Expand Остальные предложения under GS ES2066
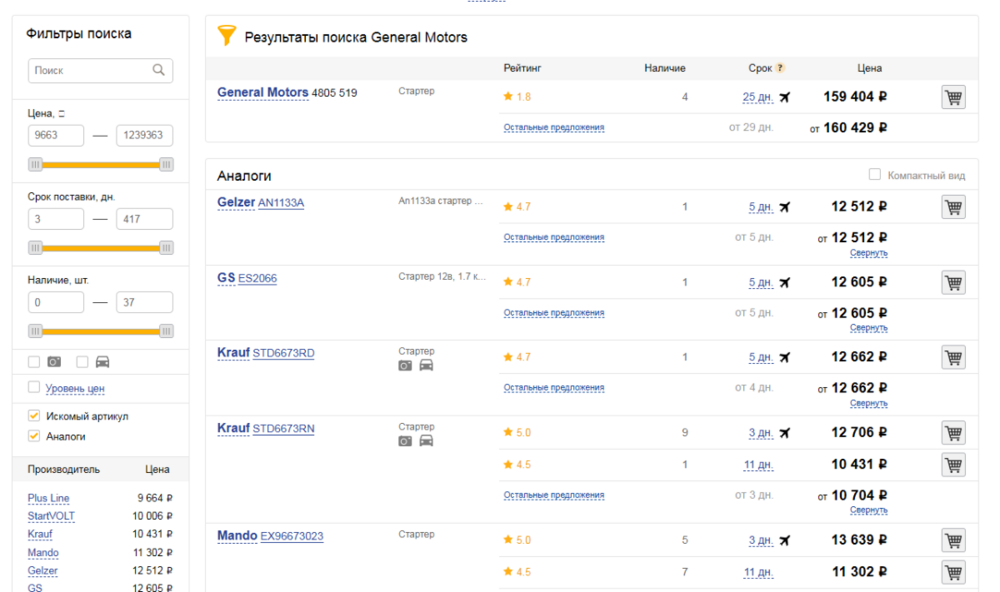 [x=554, y=313]
